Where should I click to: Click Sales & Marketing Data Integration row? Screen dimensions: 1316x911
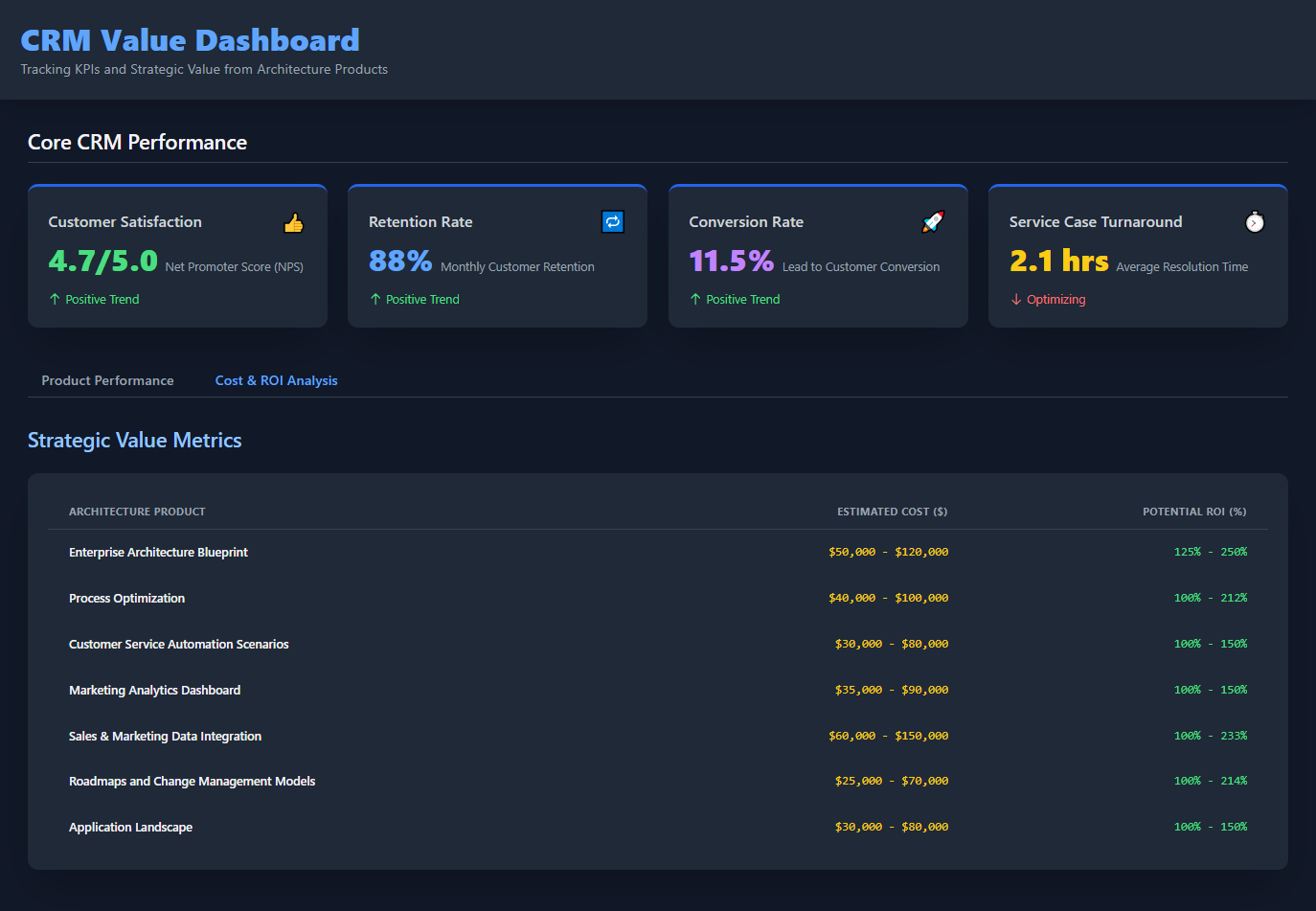(x=165, y=737)
